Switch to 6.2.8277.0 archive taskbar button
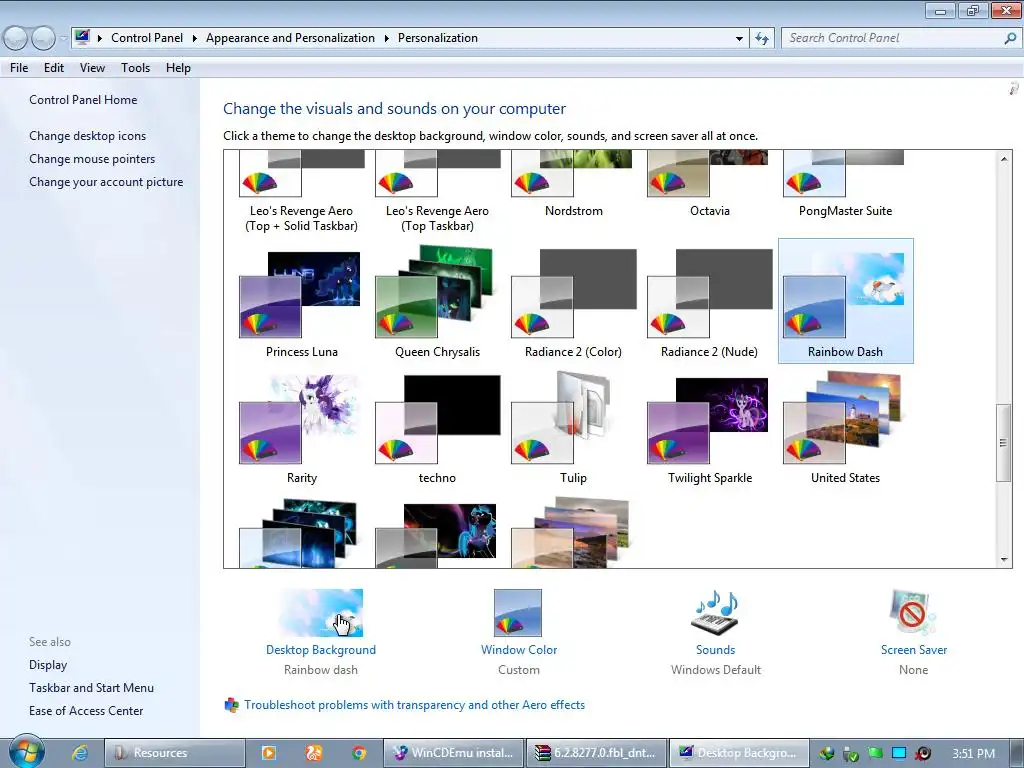This screenshot has width=1024, height=768. coord(596,753)
